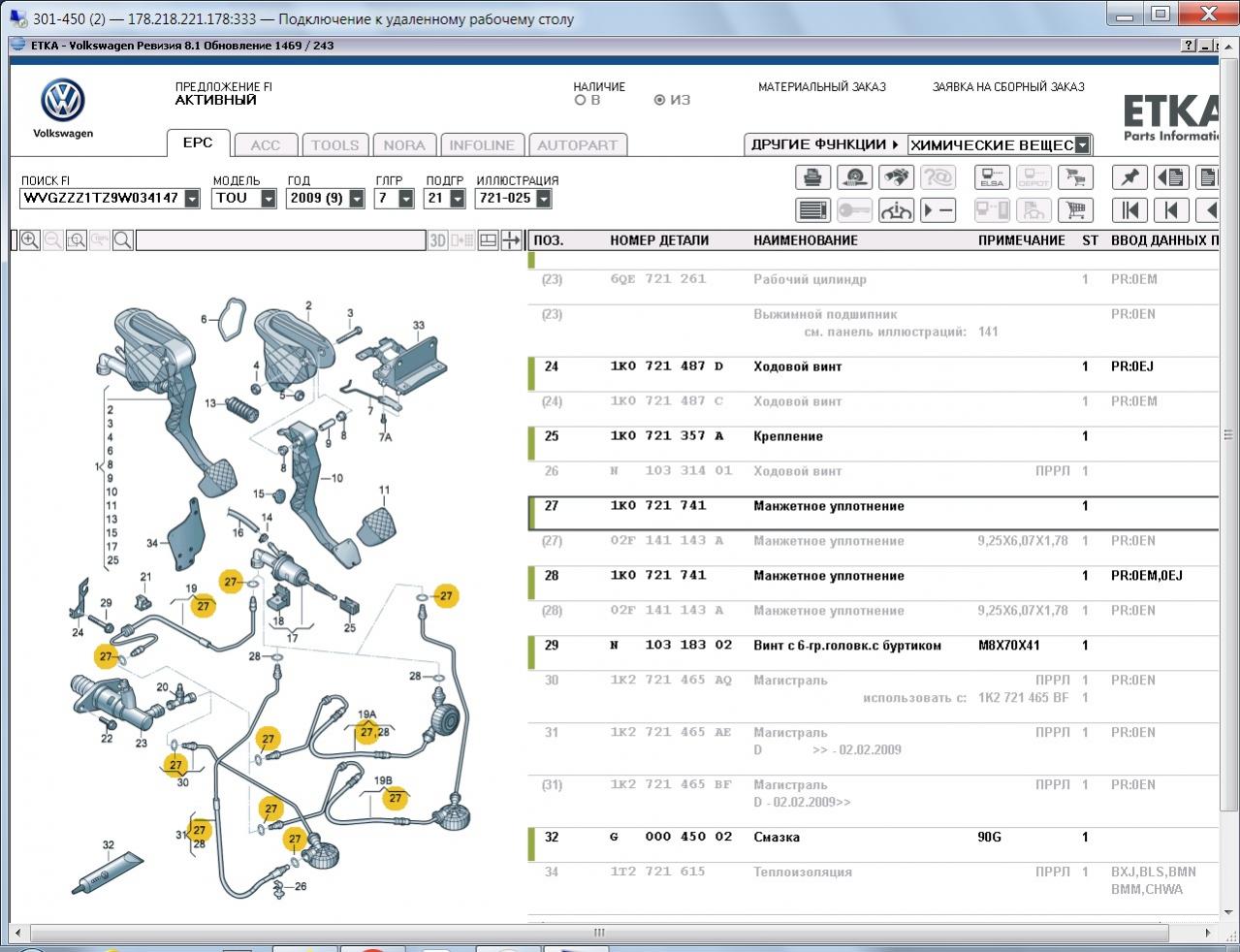Click the Volkswagen logo

point(63,101)
